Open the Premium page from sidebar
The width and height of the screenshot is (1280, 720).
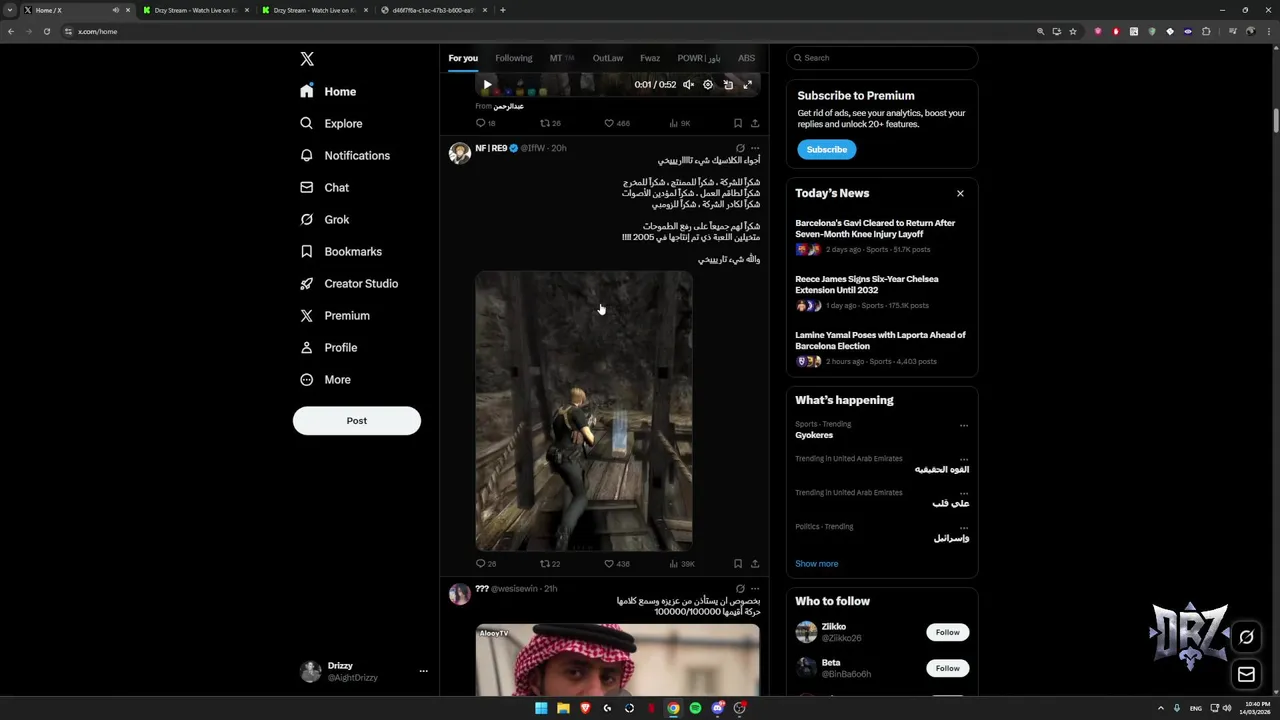pos(334,315)
